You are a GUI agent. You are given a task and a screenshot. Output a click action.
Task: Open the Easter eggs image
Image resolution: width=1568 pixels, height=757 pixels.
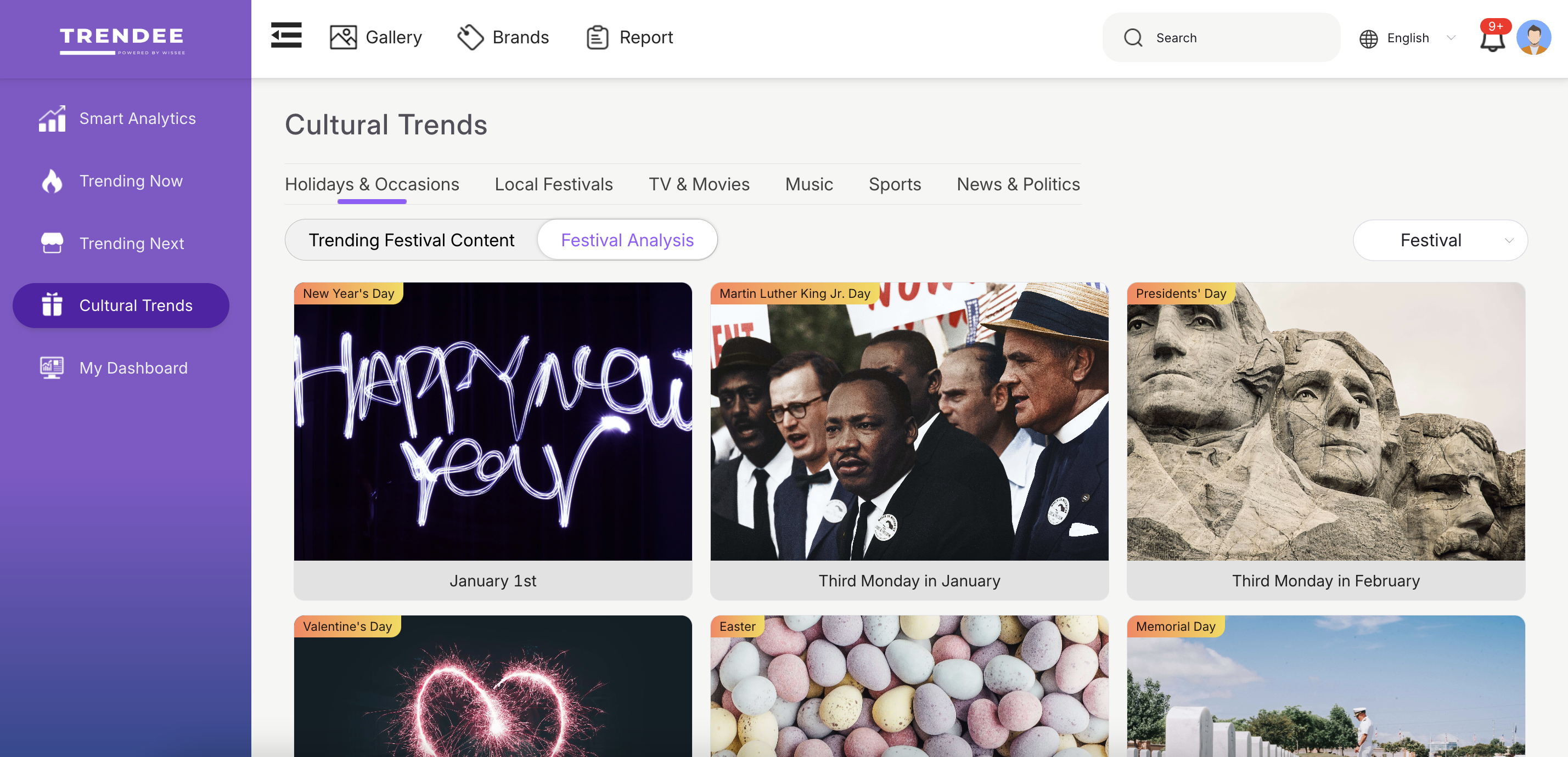tap(909, 686)
